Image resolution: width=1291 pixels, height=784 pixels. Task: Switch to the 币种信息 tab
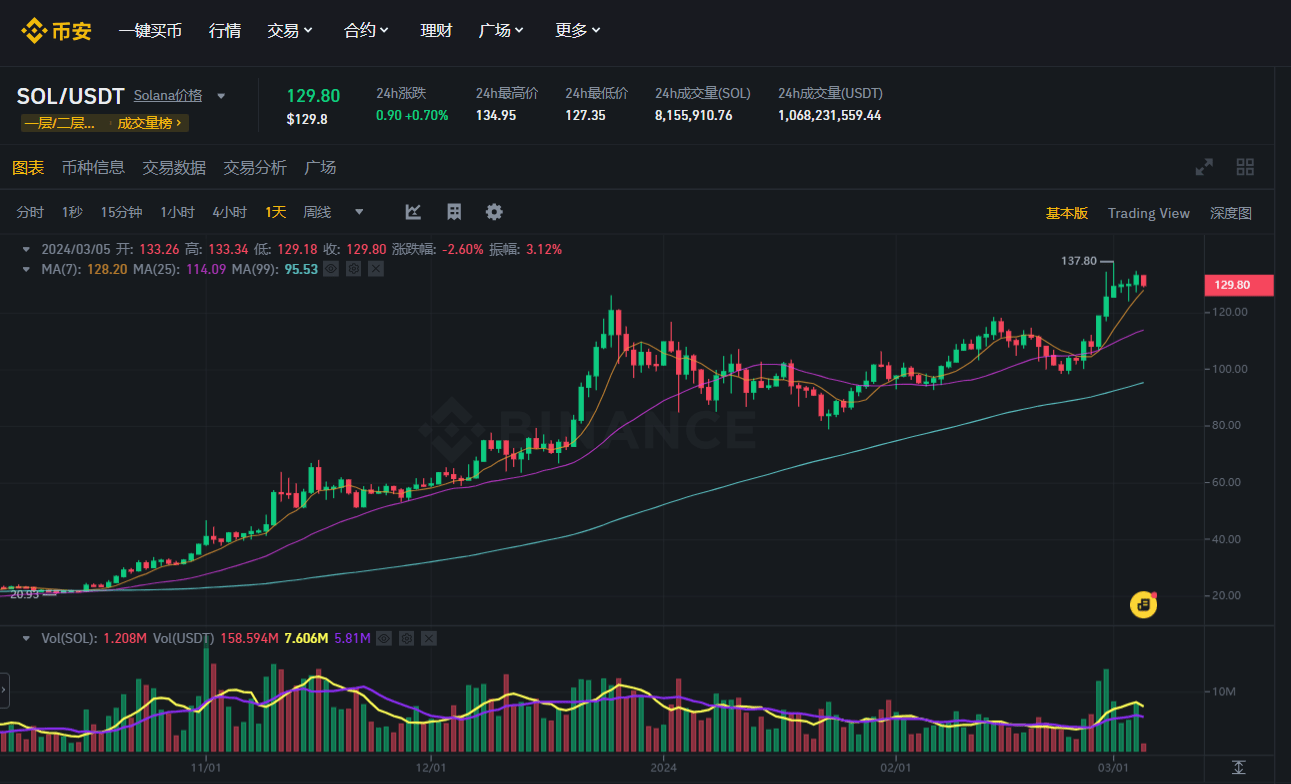pyautogui.click(x=93, y=167)
